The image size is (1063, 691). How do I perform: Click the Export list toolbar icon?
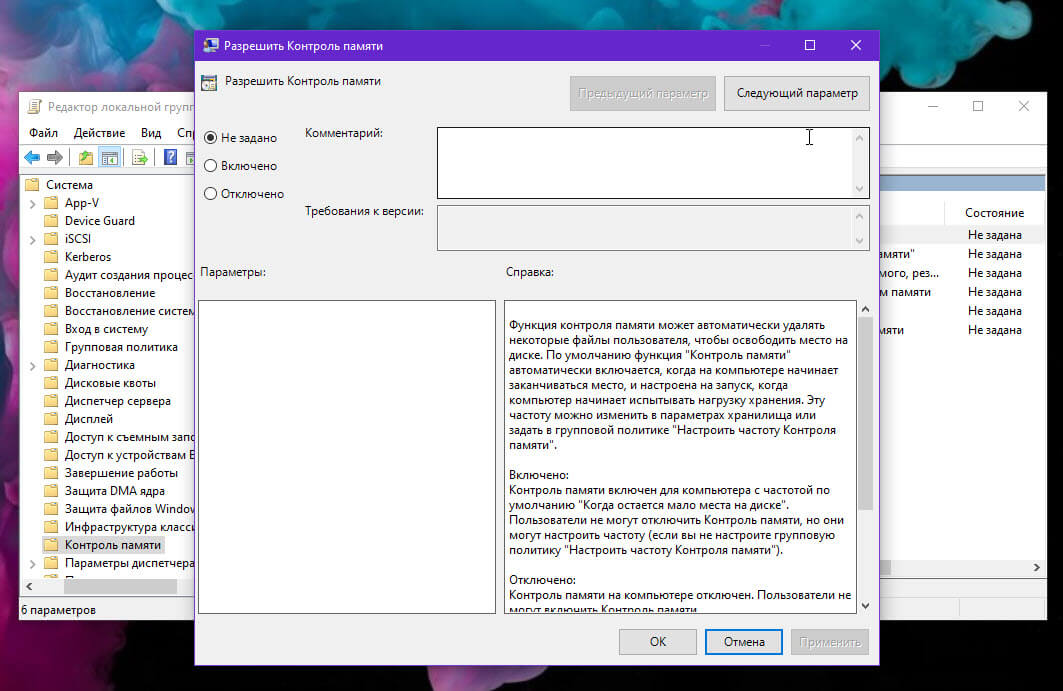click(140, 157)
